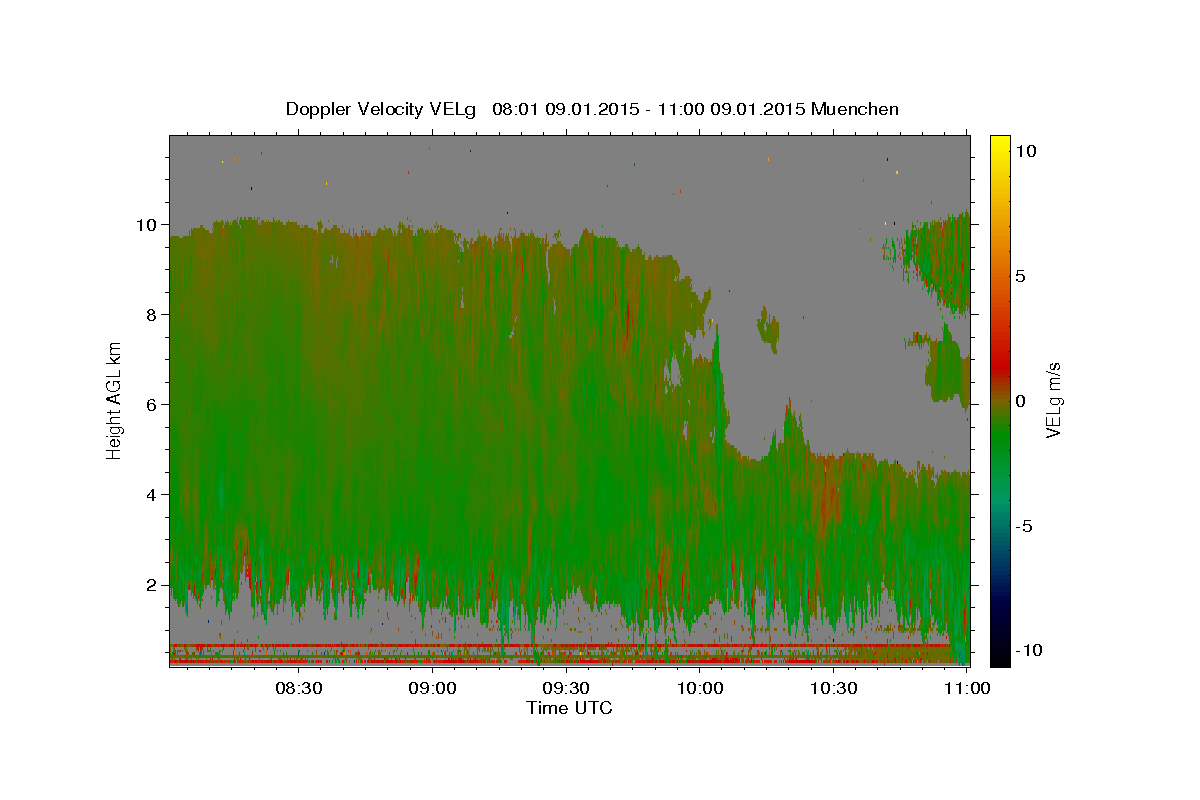Click the colorbar label '10' at top
This screenshot has height=800, width=1200.
coord(1026,151)
